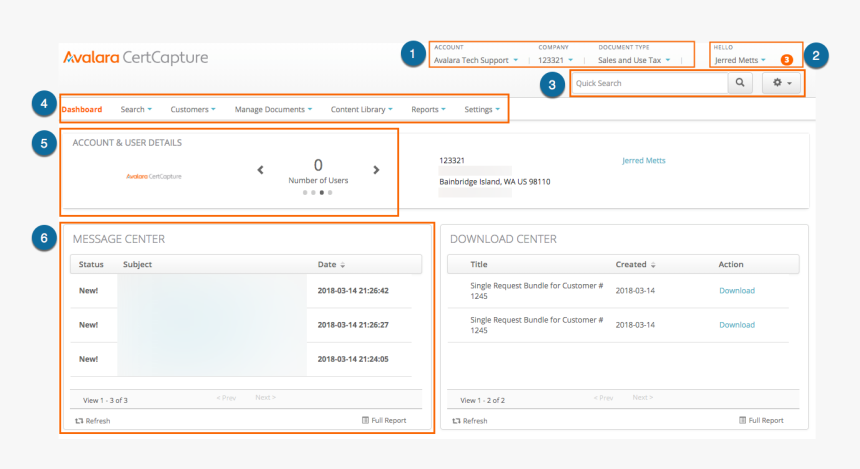Expand the Reports menu
Image resolution: width=860 pixels, height=469 pixels.
click(428, 109)
